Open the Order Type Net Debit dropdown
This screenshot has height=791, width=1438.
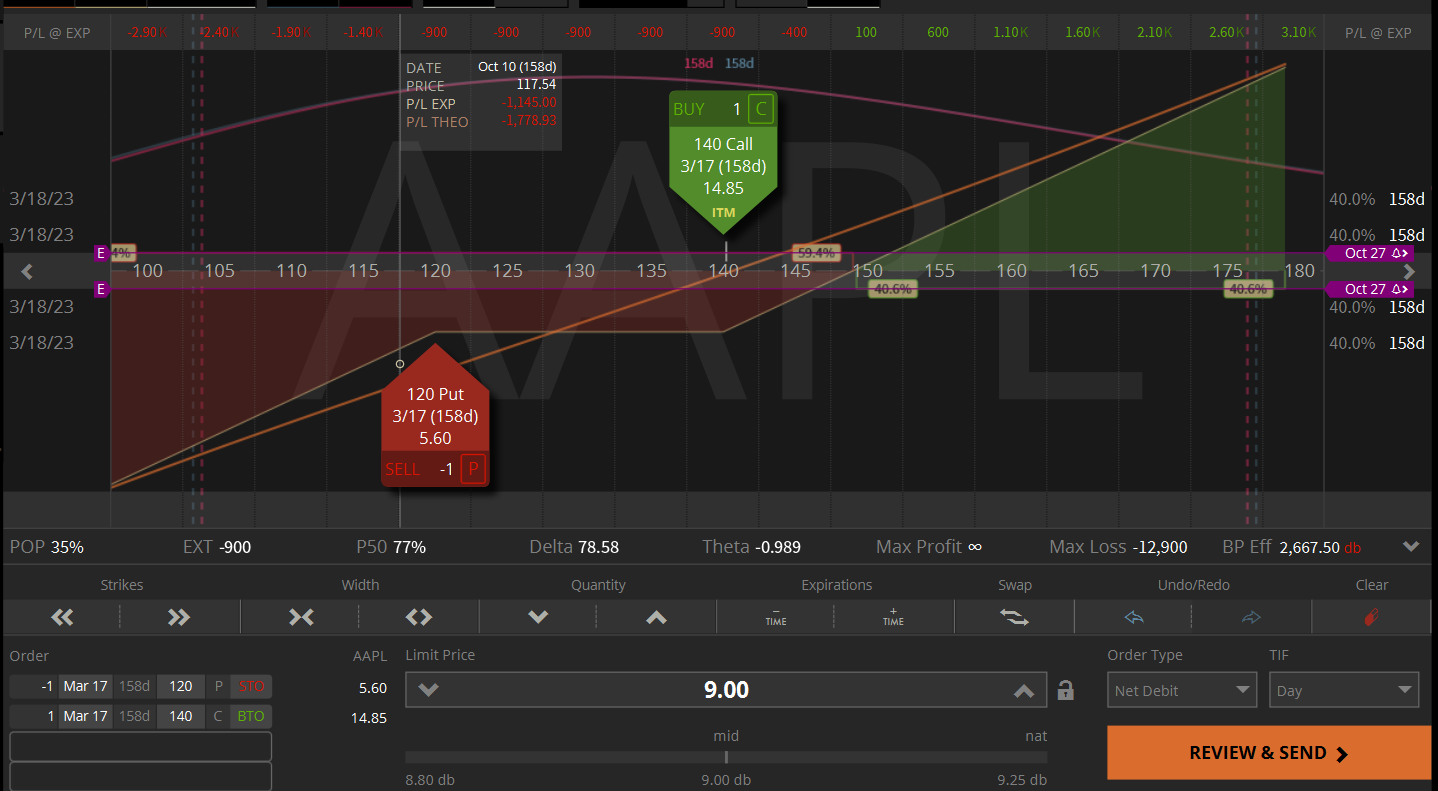(1182, 690)
